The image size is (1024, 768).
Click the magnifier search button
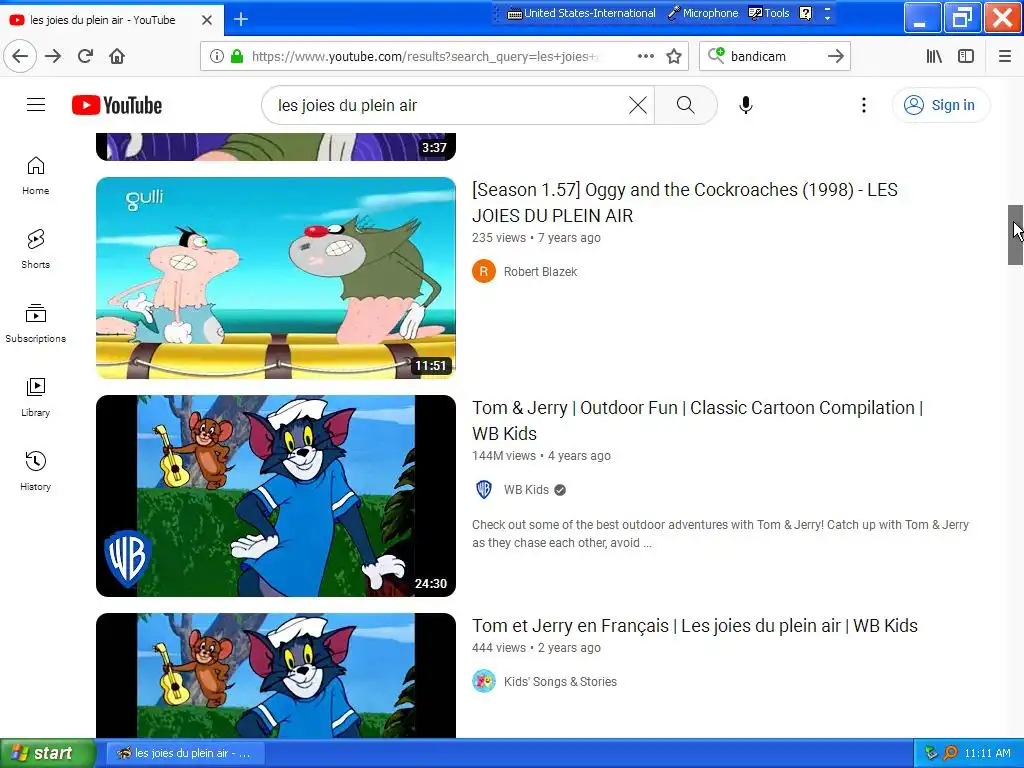[x=685, y=105]
